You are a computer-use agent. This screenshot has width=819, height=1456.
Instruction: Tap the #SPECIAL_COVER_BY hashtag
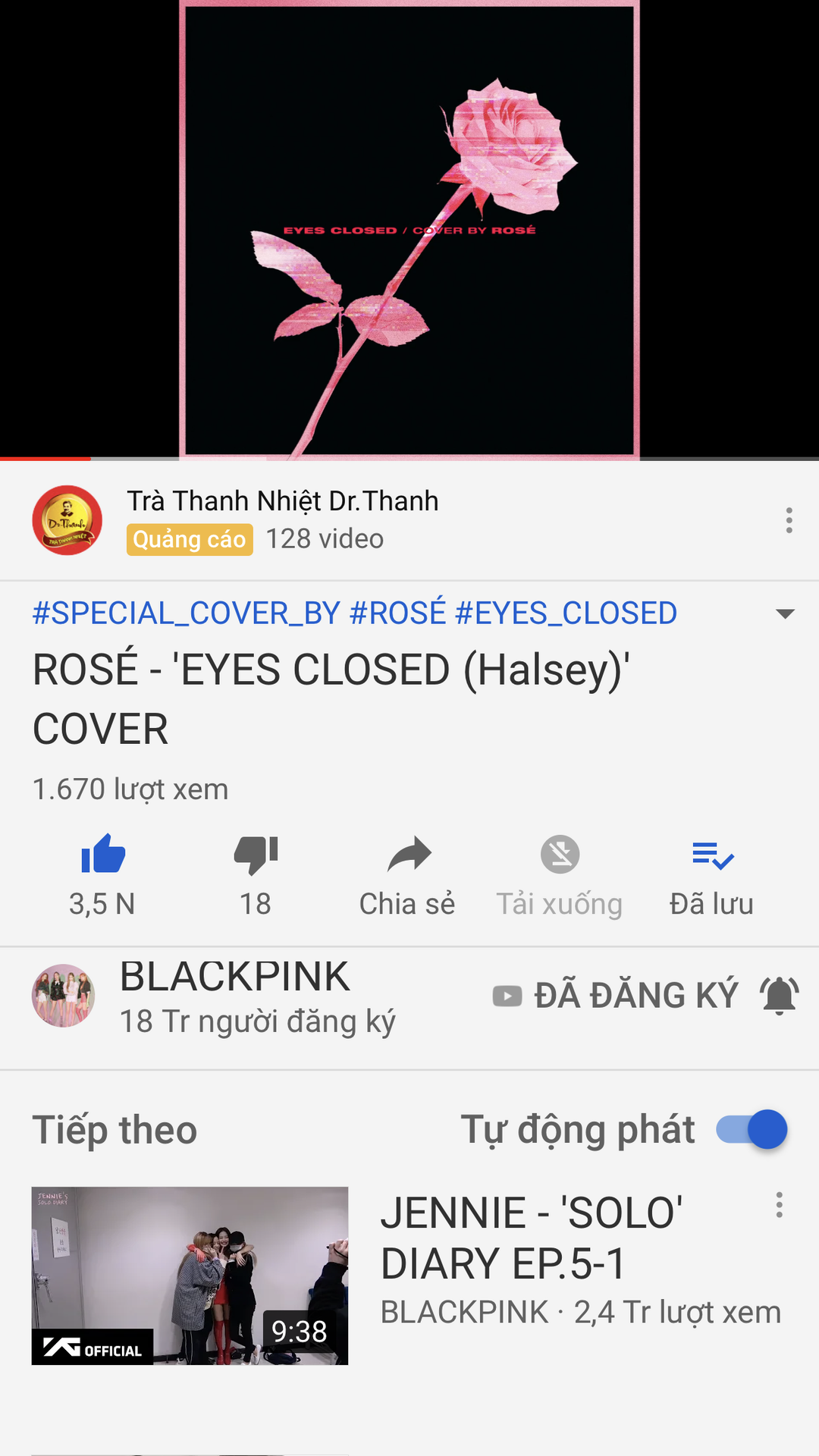tap(186, 613)
